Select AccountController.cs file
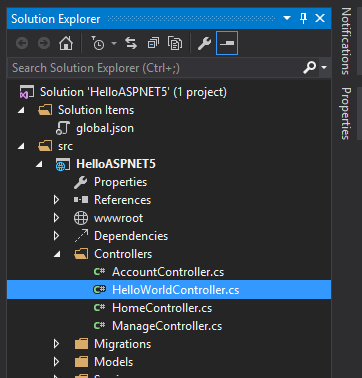 point(168,272)
